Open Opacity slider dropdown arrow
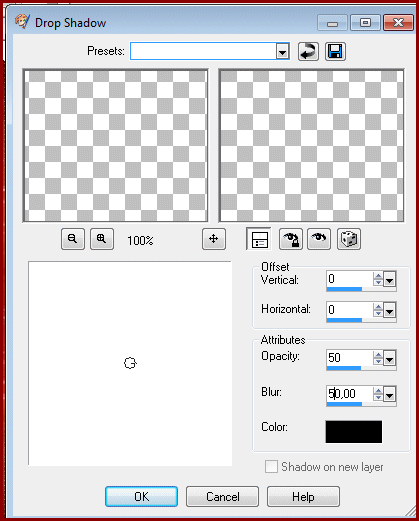 (x=389, y=358)
